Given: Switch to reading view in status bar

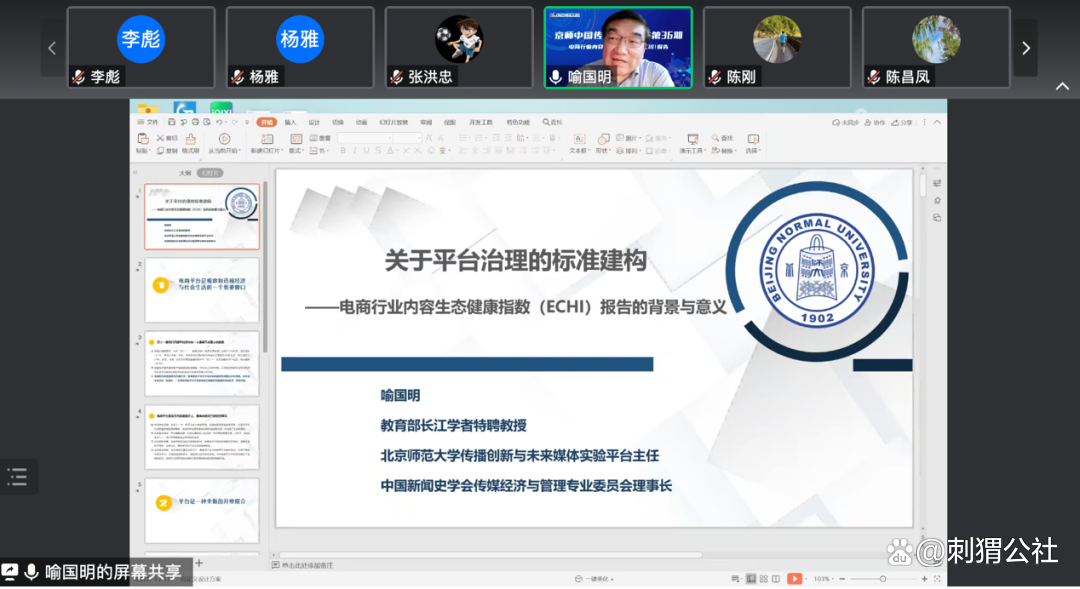Looking at the screenshot, I should coord(776,579).
